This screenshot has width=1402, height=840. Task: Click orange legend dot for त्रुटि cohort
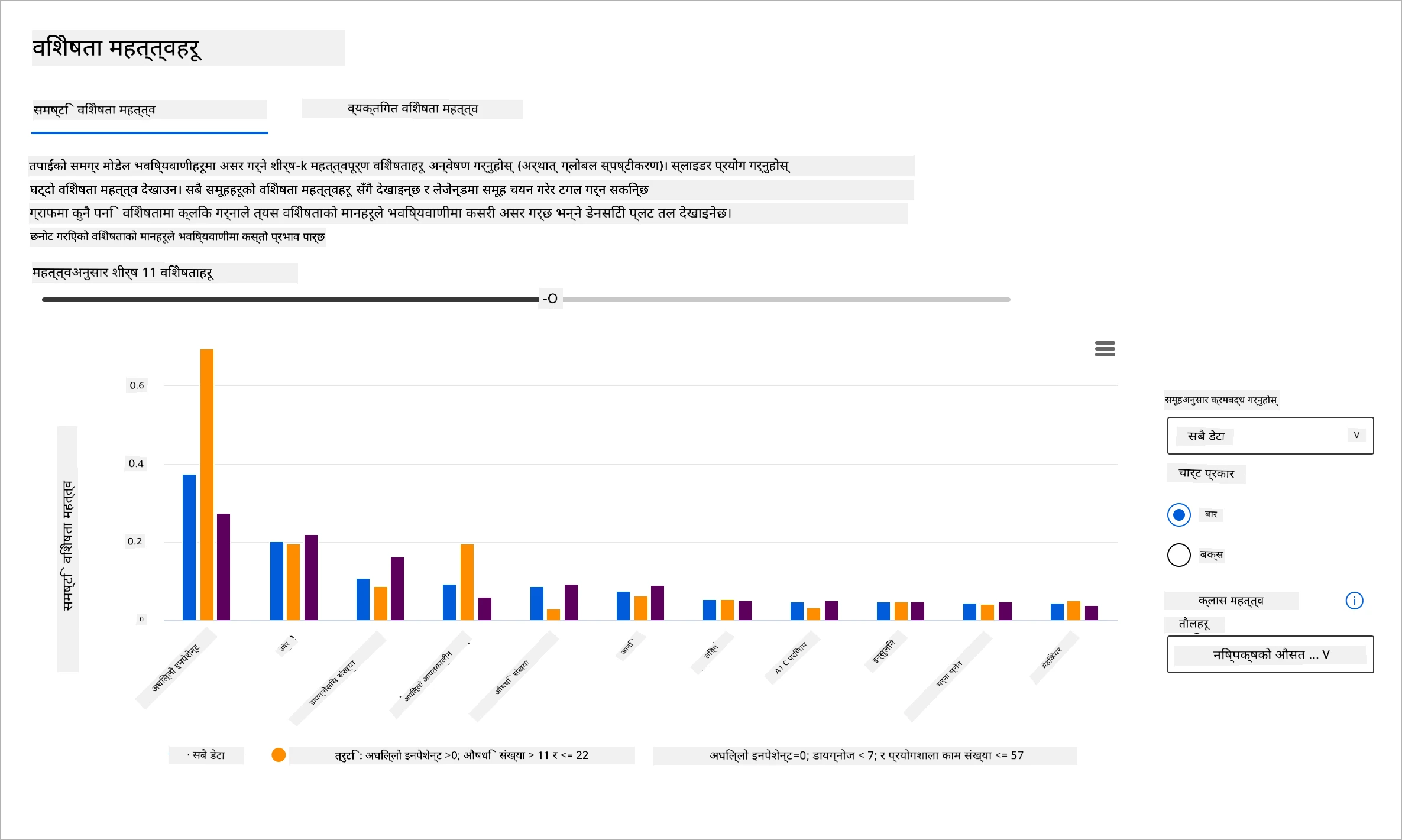click(279, 755)
